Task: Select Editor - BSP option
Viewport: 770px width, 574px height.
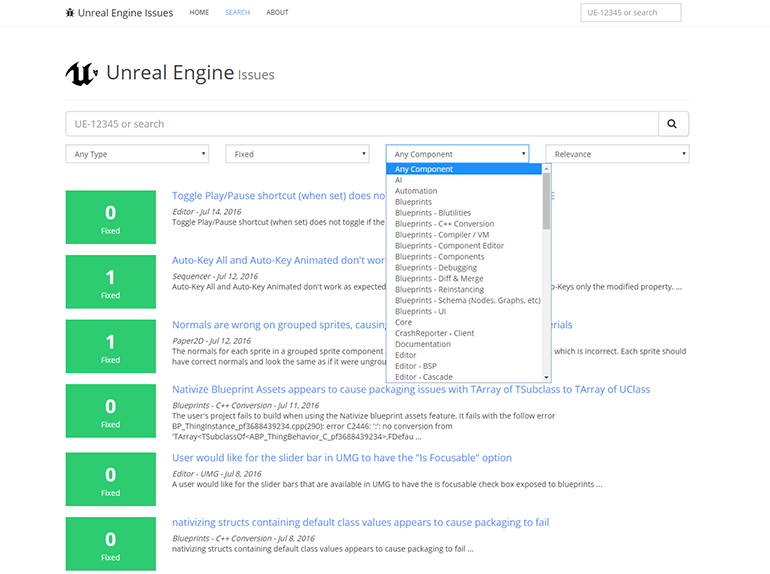Action: tap(464, 366)
